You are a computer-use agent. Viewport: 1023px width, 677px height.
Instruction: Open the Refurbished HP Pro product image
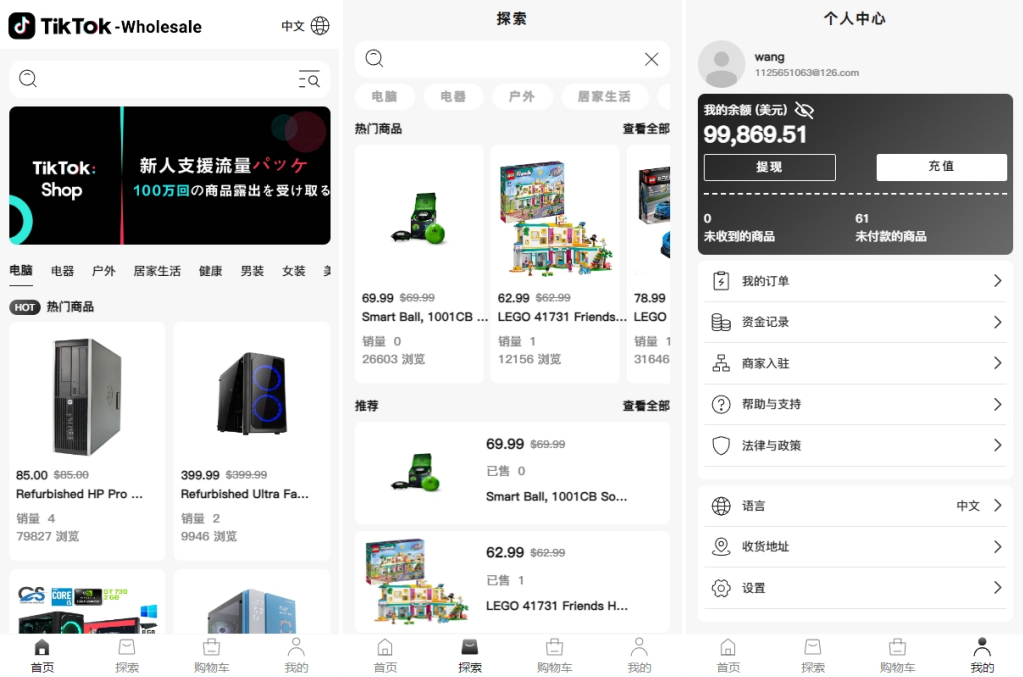(x=87, y=396)
